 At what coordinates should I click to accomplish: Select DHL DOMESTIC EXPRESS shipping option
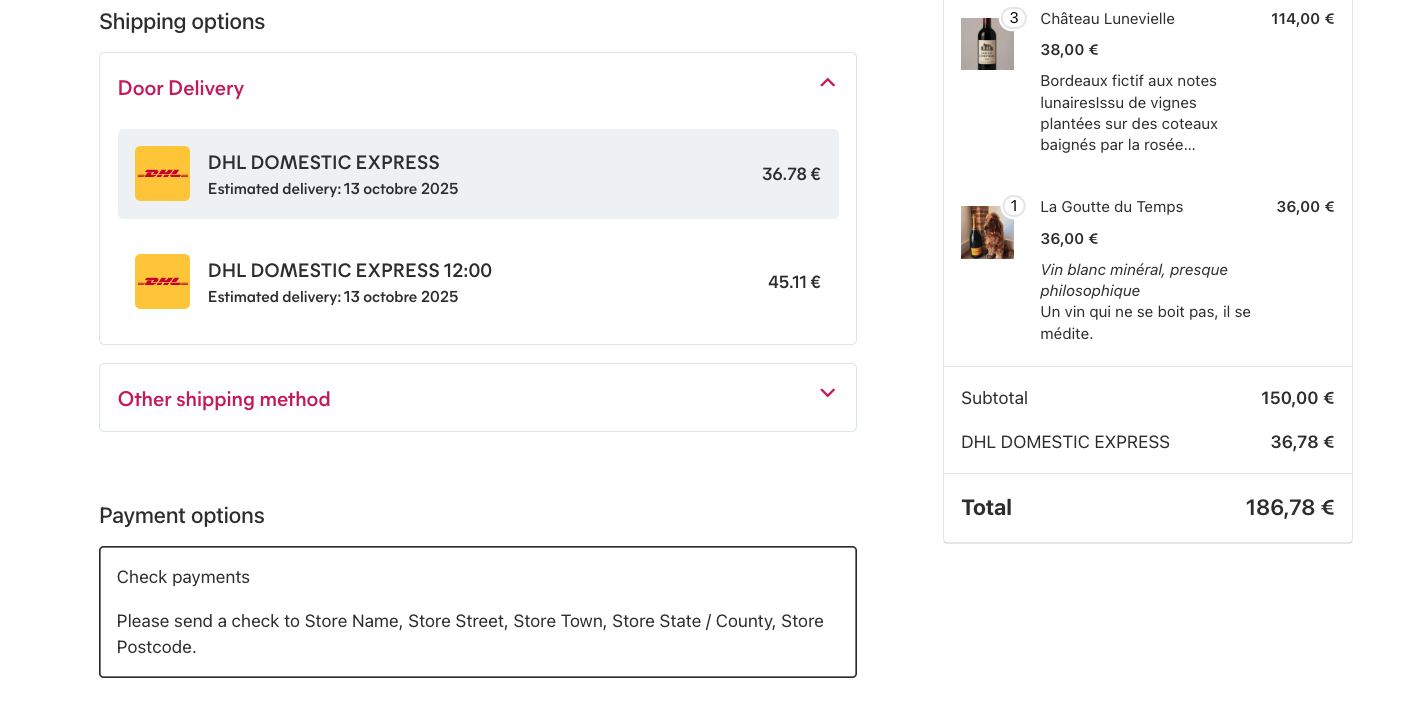pyautogui.click(x=323, y=163)
